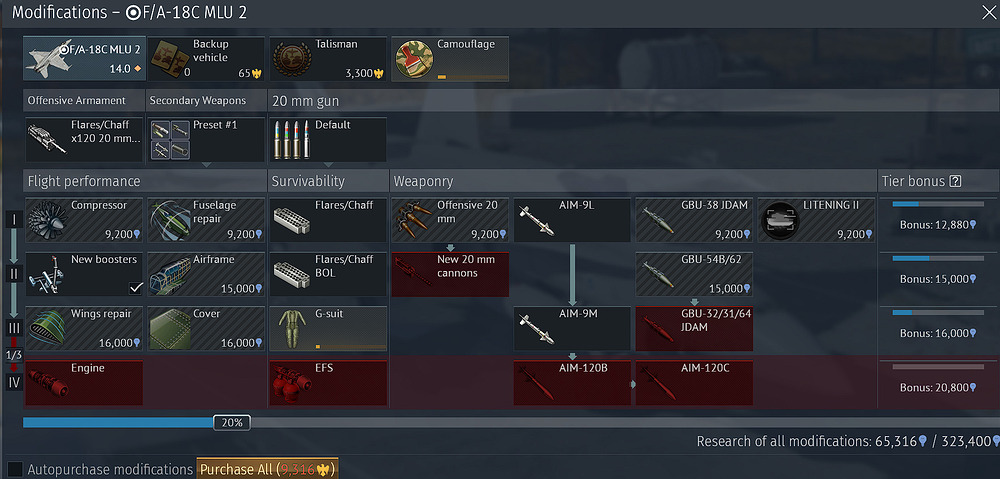Expand Secondary Weapons Preset #1 selector
The width and height of the screenshot is (1000, 479).
click(x=206, y=140)
